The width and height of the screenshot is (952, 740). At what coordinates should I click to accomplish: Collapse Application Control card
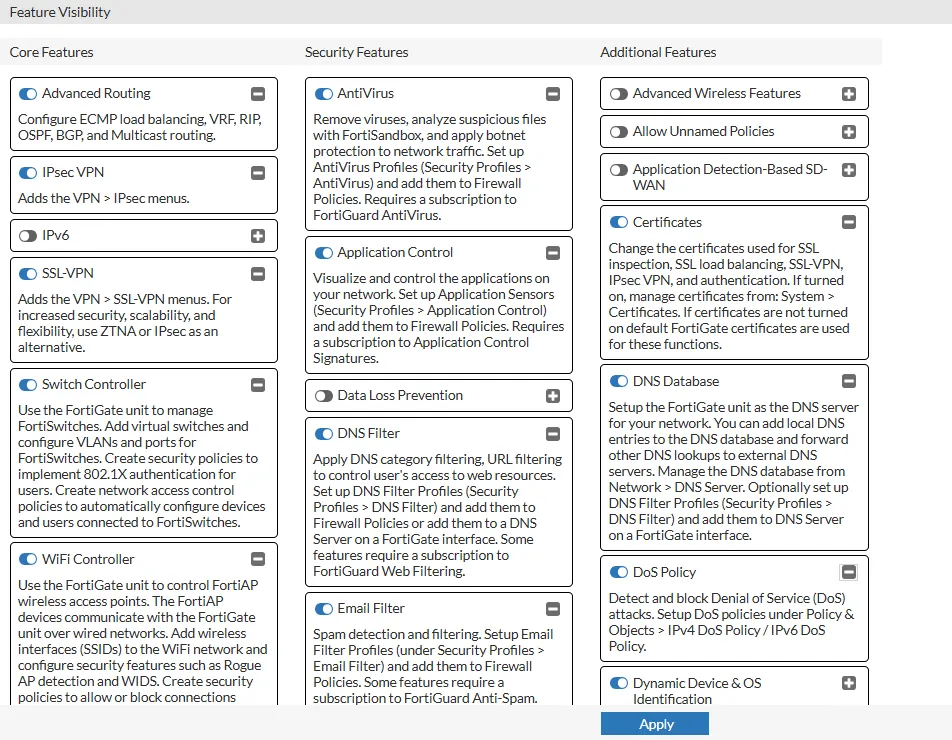pyautogui.click(x=553, y=253)
